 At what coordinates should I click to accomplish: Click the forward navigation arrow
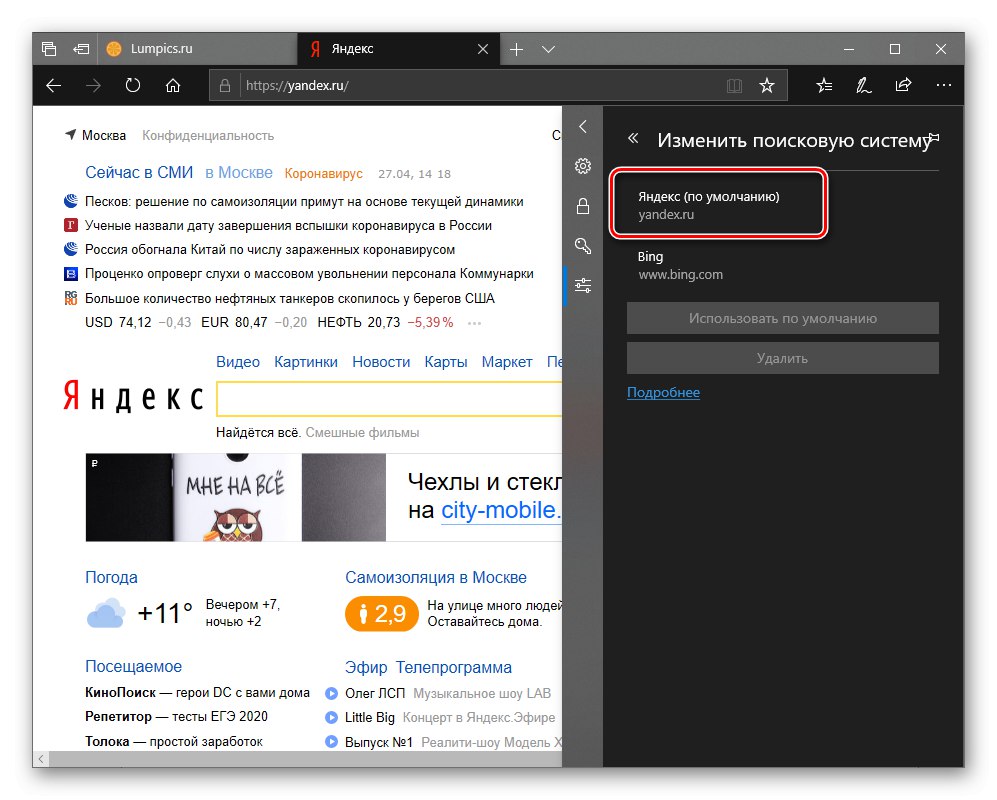[93, 85]
